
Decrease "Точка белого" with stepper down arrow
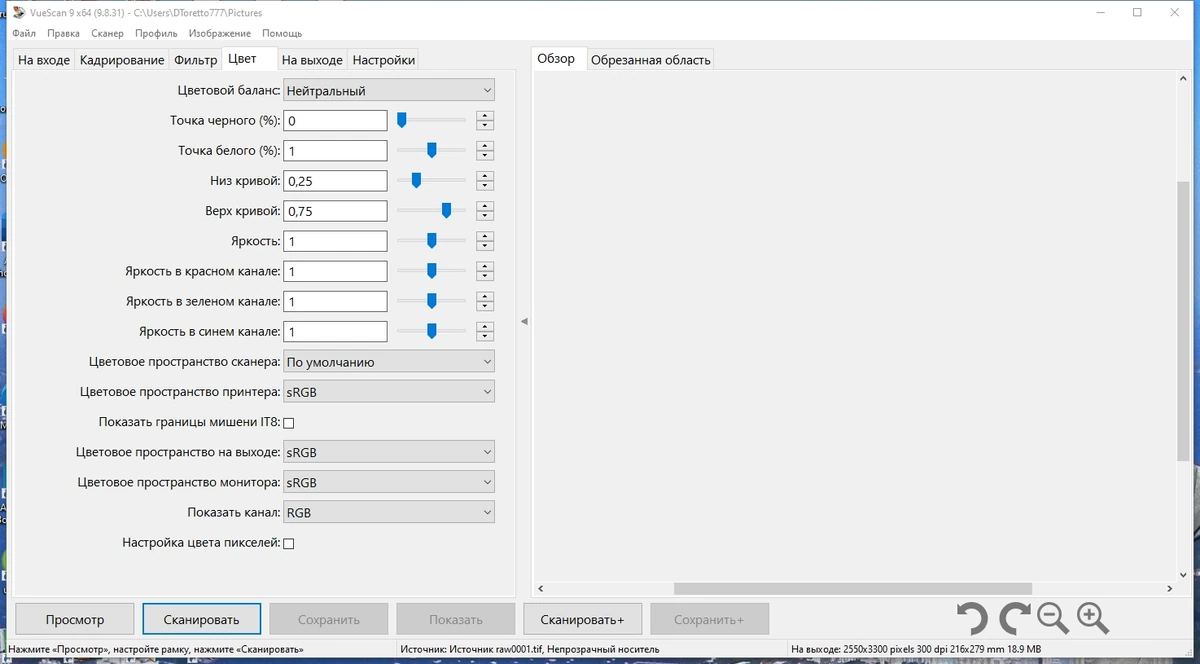[485, 156]
